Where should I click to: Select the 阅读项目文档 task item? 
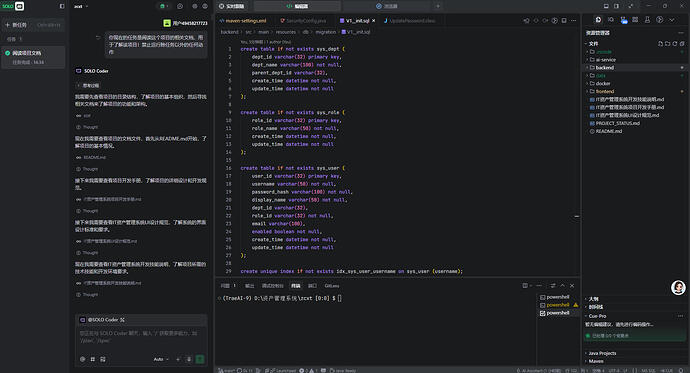[x=33, y=57]
